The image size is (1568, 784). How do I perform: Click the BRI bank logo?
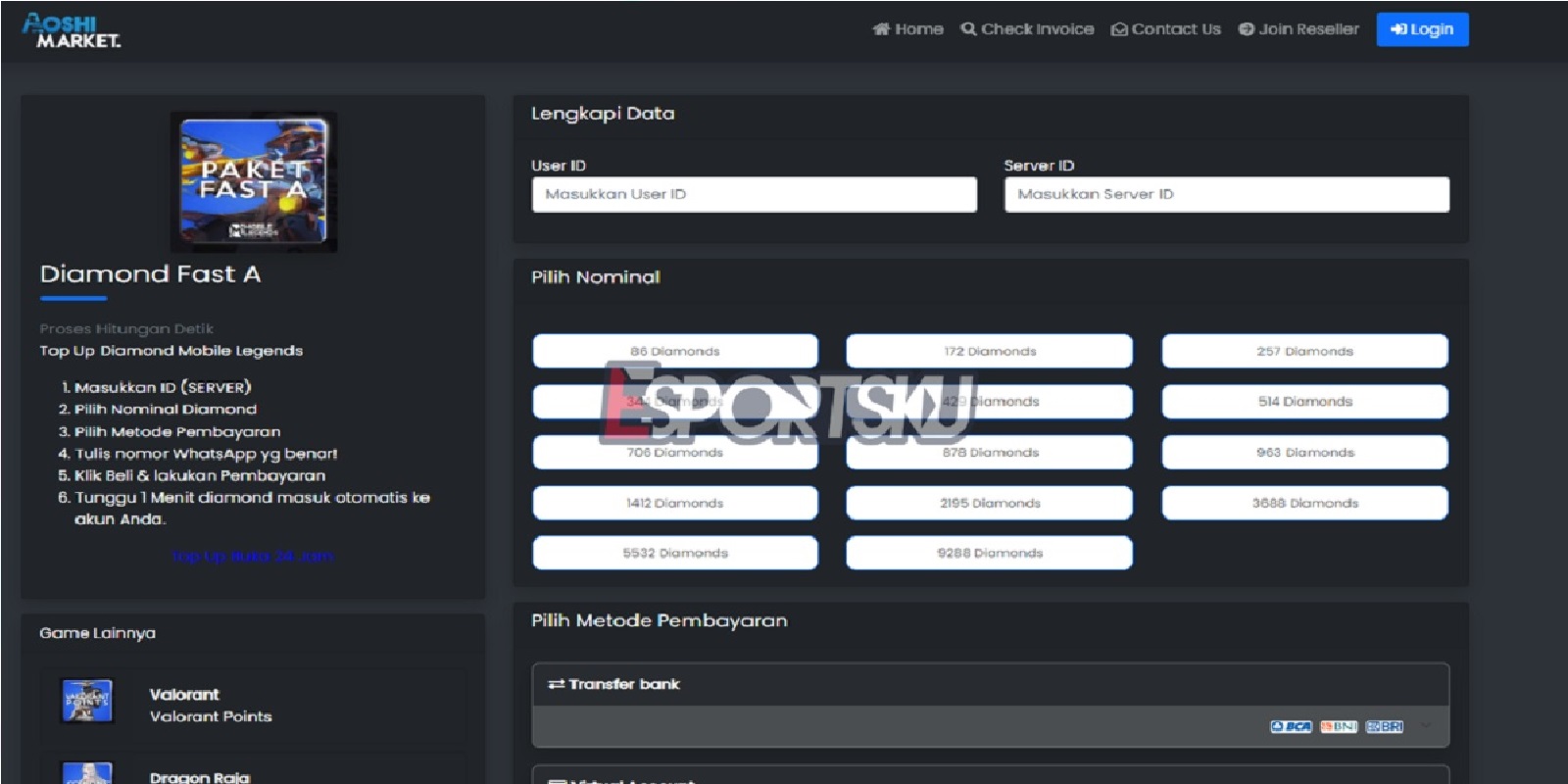[1384, 726]
